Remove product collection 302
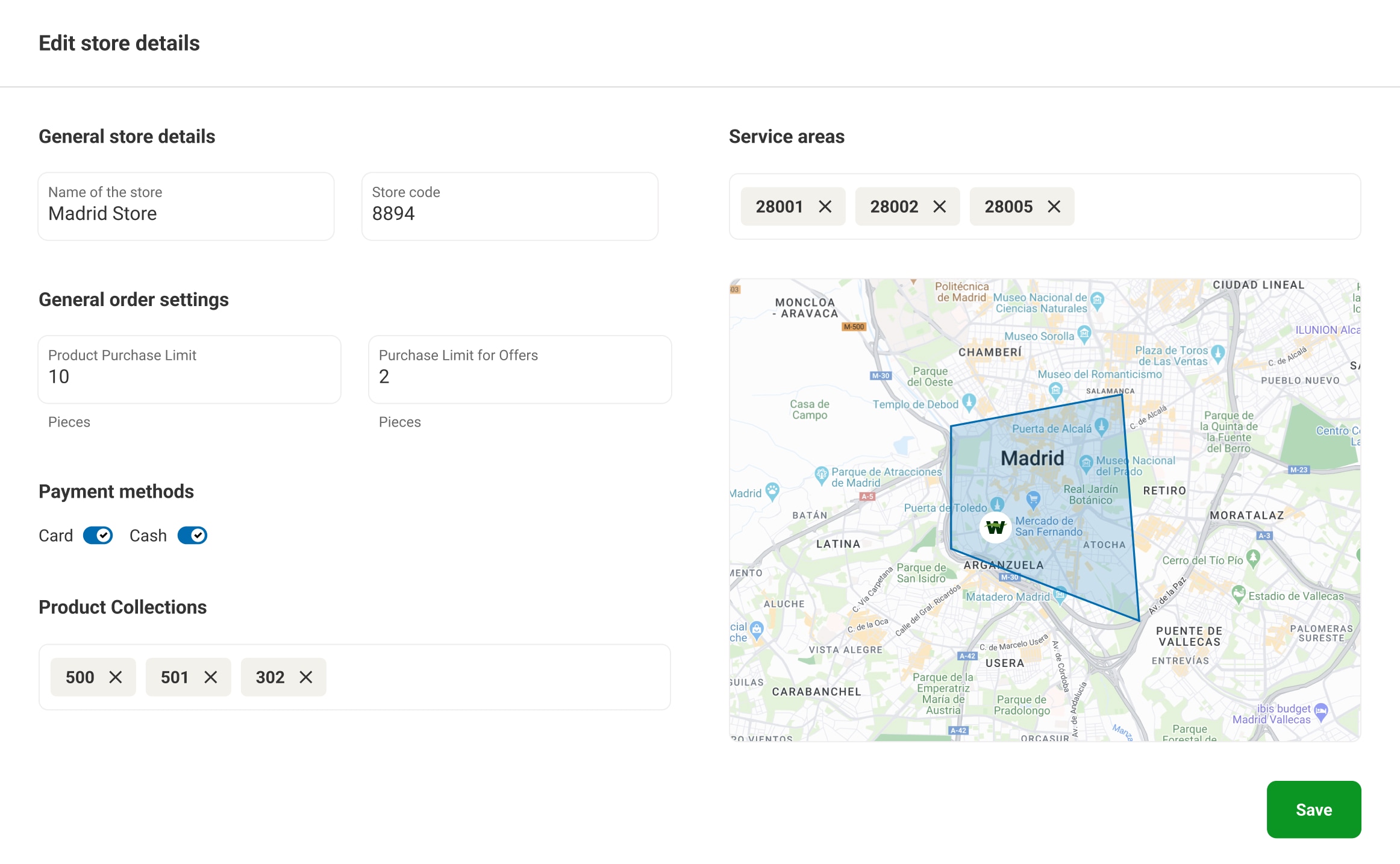This screenshot has height=864, width=1400. 307,677
